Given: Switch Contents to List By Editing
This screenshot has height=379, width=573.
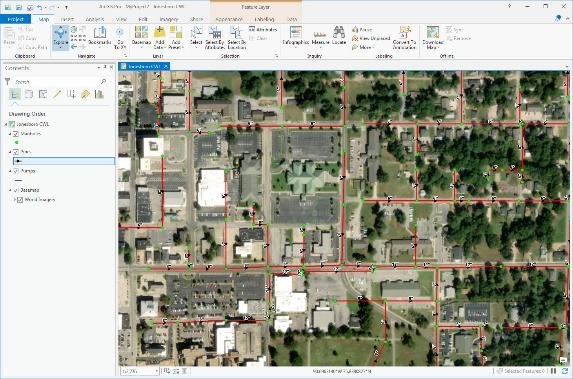Looking at the screenshot, I should (57, 94).
